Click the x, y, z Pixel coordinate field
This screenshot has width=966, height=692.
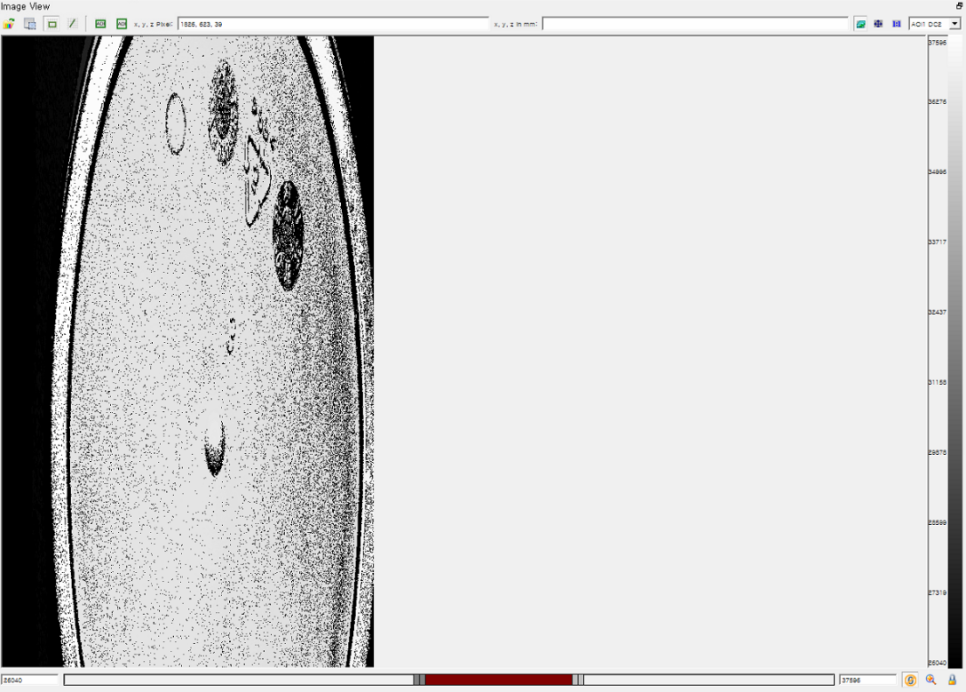coord(332,23)
